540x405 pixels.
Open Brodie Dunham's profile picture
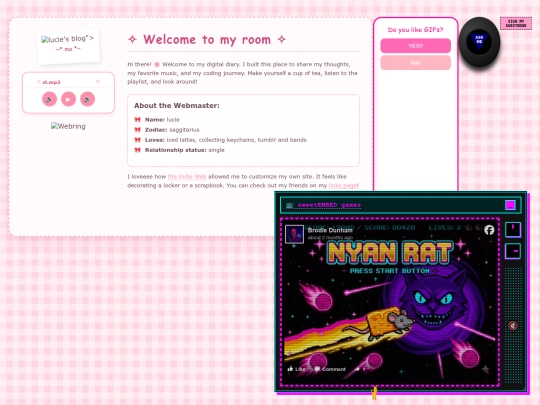[x=294, y=234]
